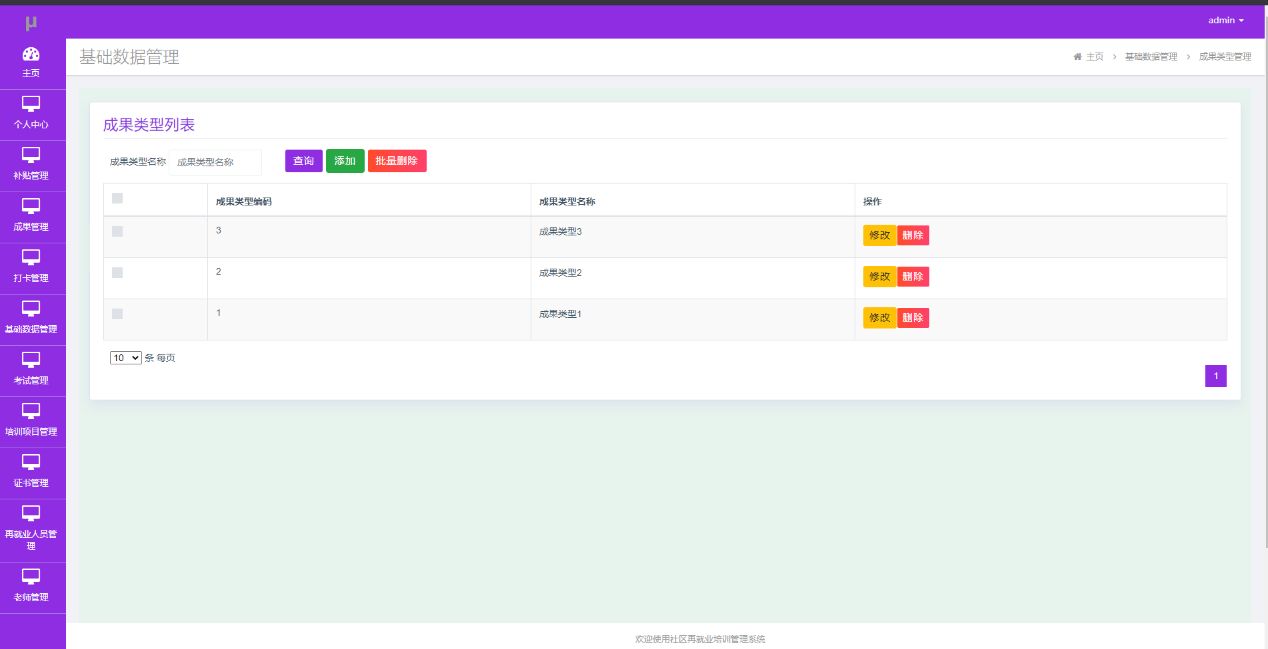The width and height of the screenshot is (1268, 649).
Task: Click 修改 for 成果类型2
Action: coord(880,276)
